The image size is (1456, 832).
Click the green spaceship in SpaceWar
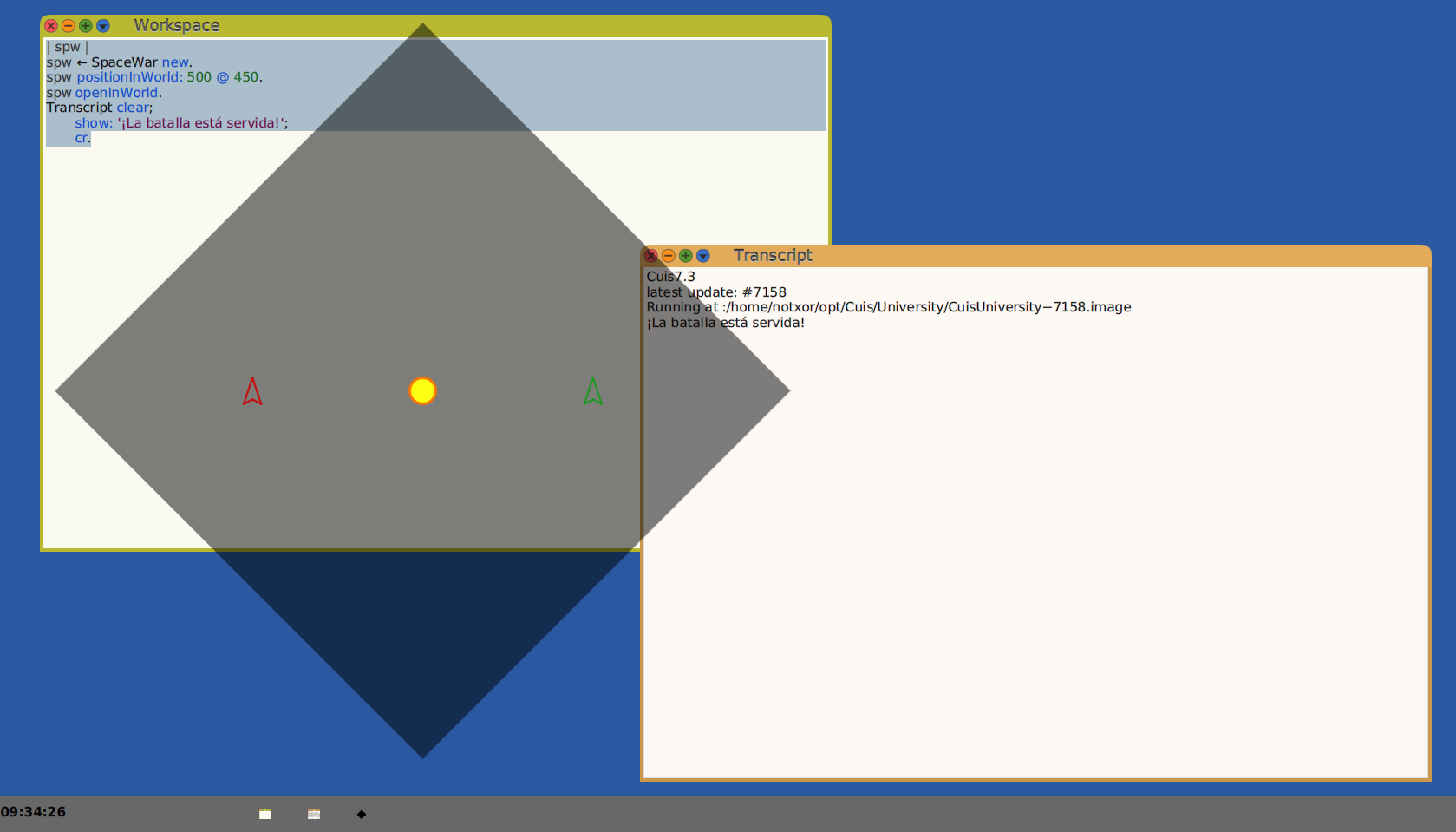pyautogui.click(x=593, y=392)
